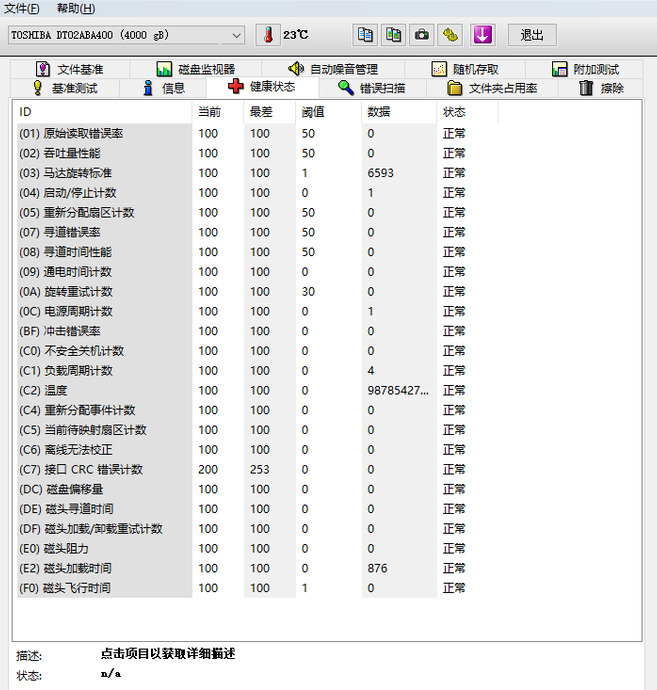Click the blue 信息 info icon
Viewport: 657px width, 690px height.
pyautogui.click(x=148, y=88)
